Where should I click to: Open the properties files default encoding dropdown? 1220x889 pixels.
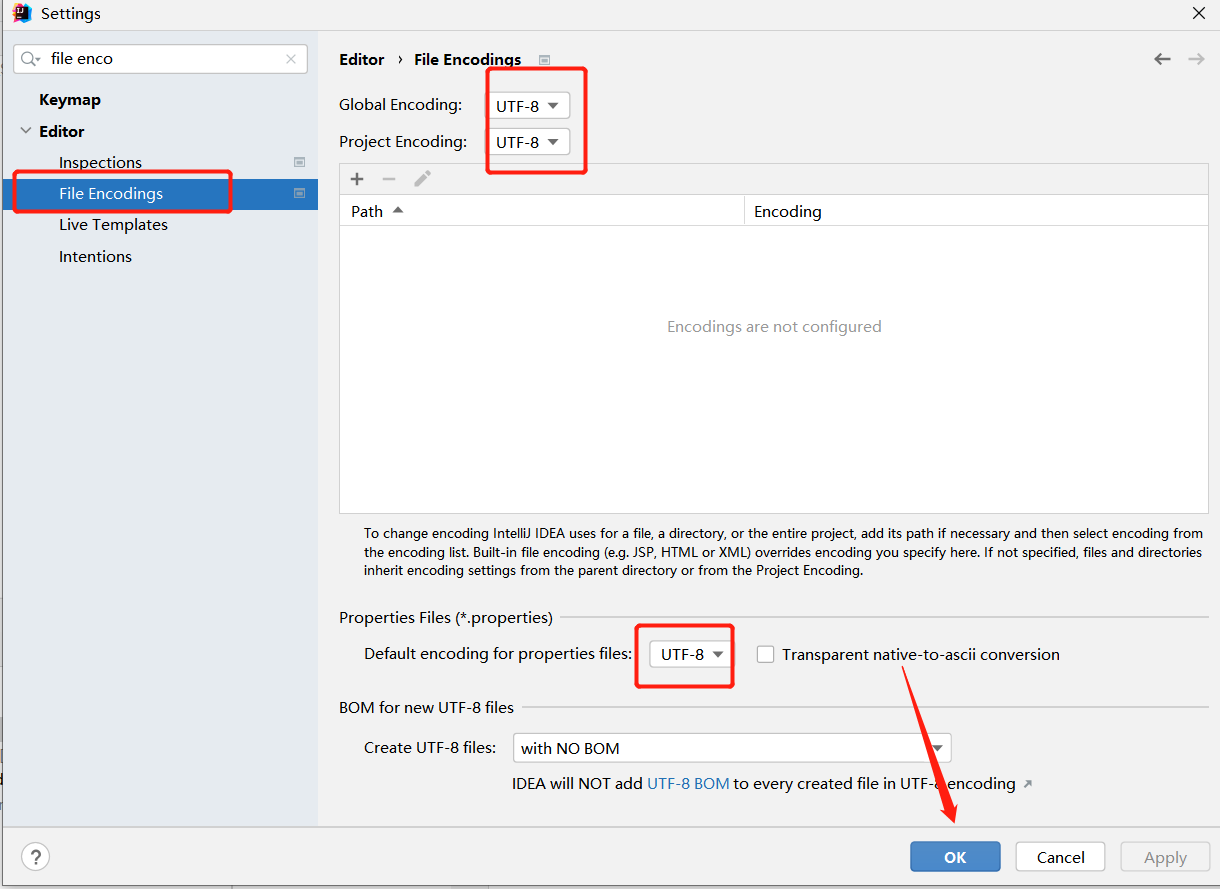690,654
